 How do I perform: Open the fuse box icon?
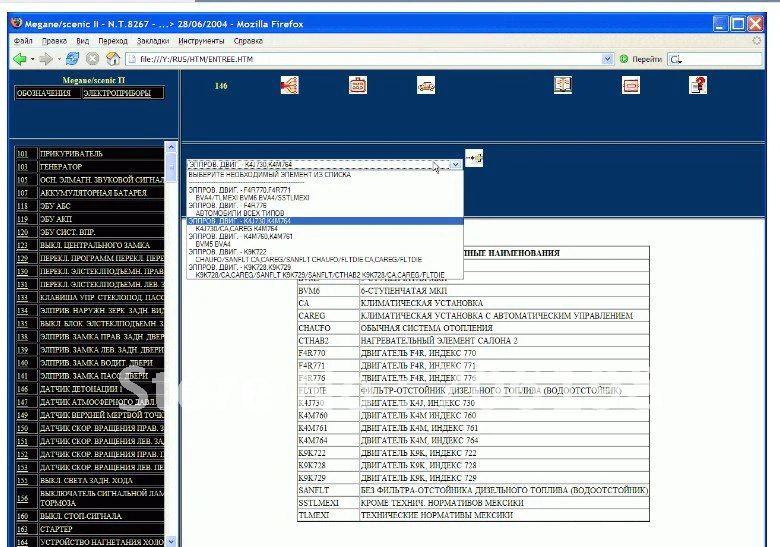[x=358, y=85]
